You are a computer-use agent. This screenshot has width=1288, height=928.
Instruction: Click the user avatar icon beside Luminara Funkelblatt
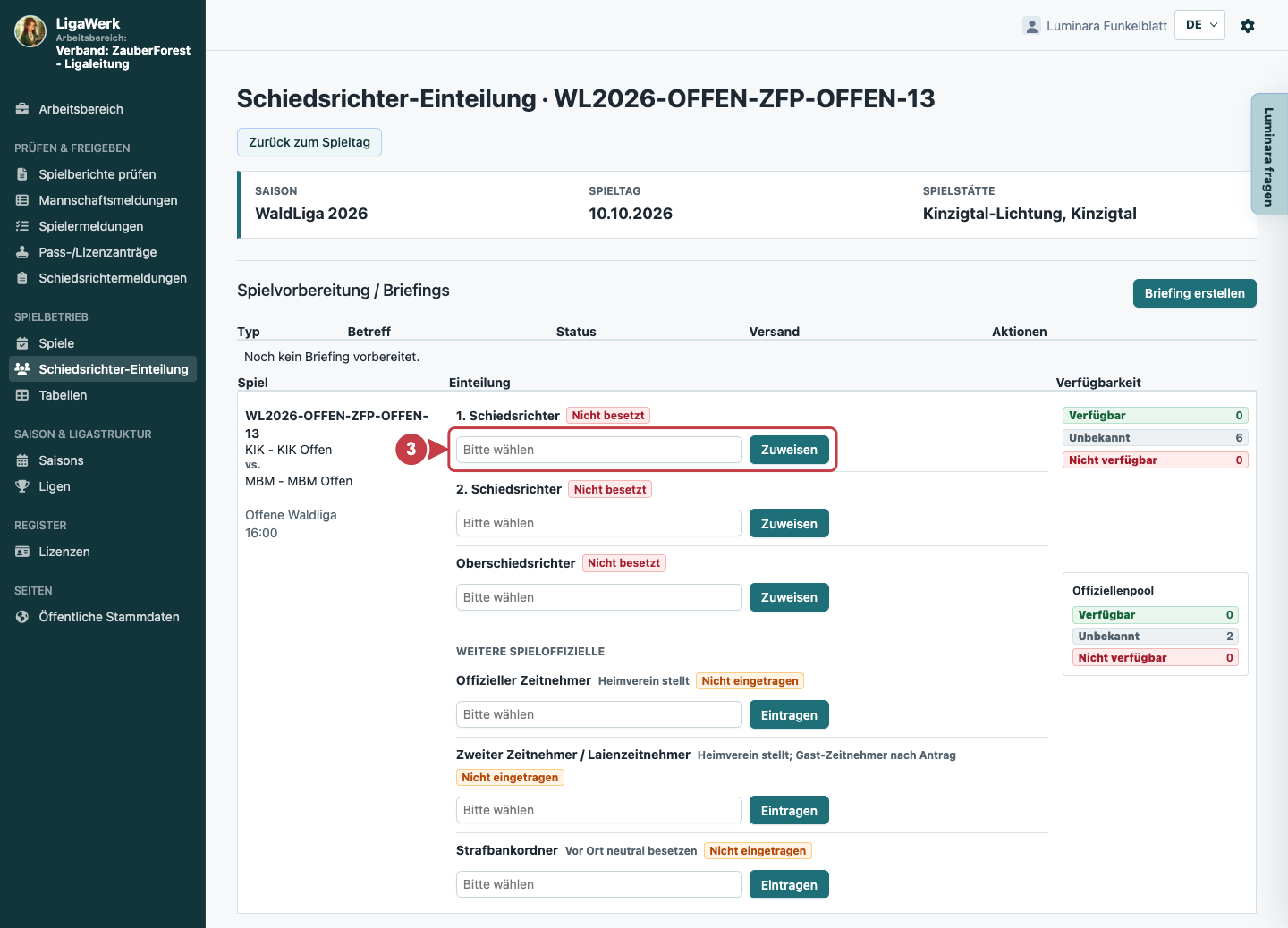[x=1031, y=26]
